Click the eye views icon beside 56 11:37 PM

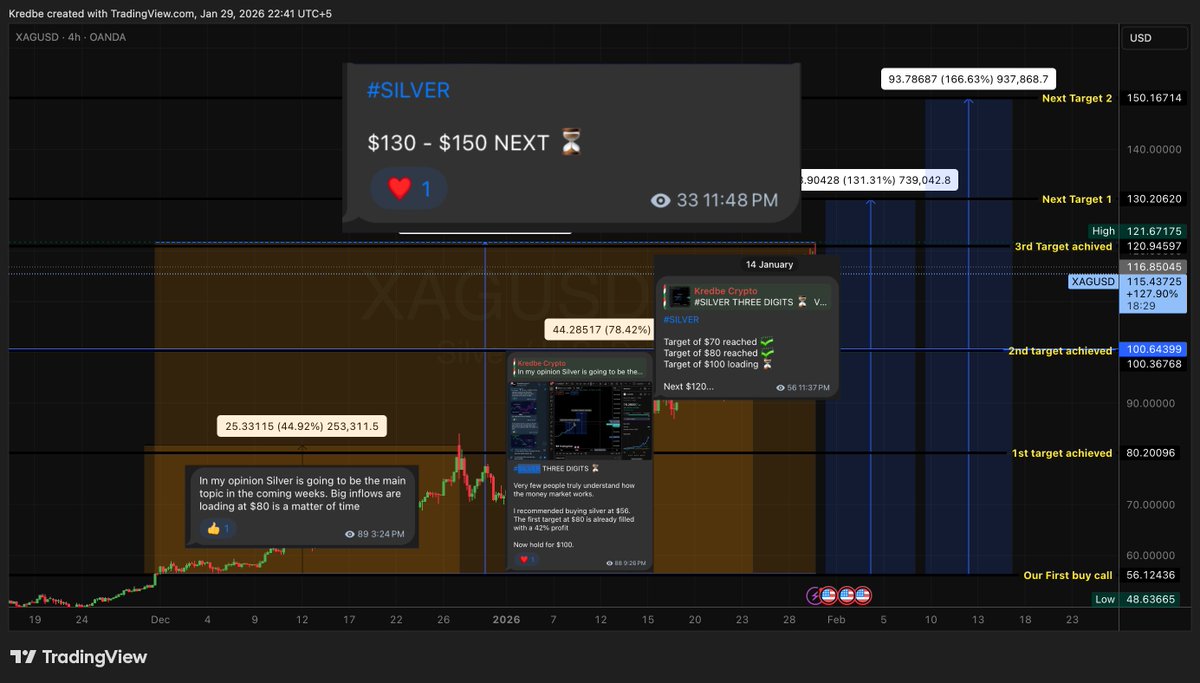click(x=780, y=386)
